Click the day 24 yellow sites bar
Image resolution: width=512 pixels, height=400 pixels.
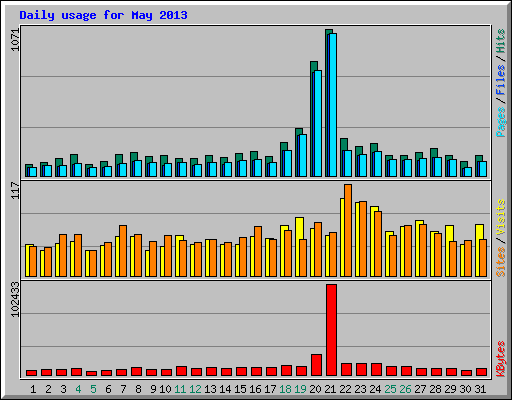[374, 242]
